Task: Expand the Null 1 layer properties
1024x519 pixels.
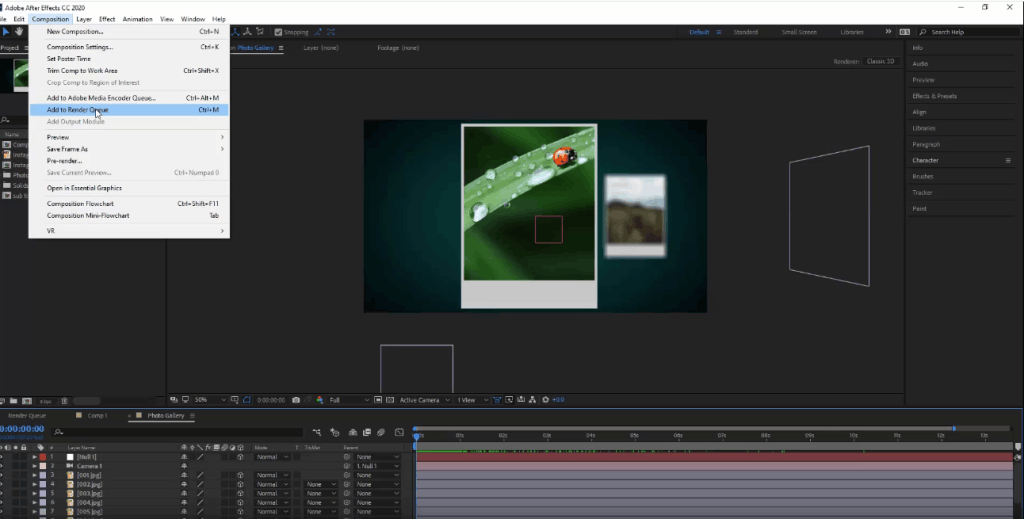Action: coord(34,457)
